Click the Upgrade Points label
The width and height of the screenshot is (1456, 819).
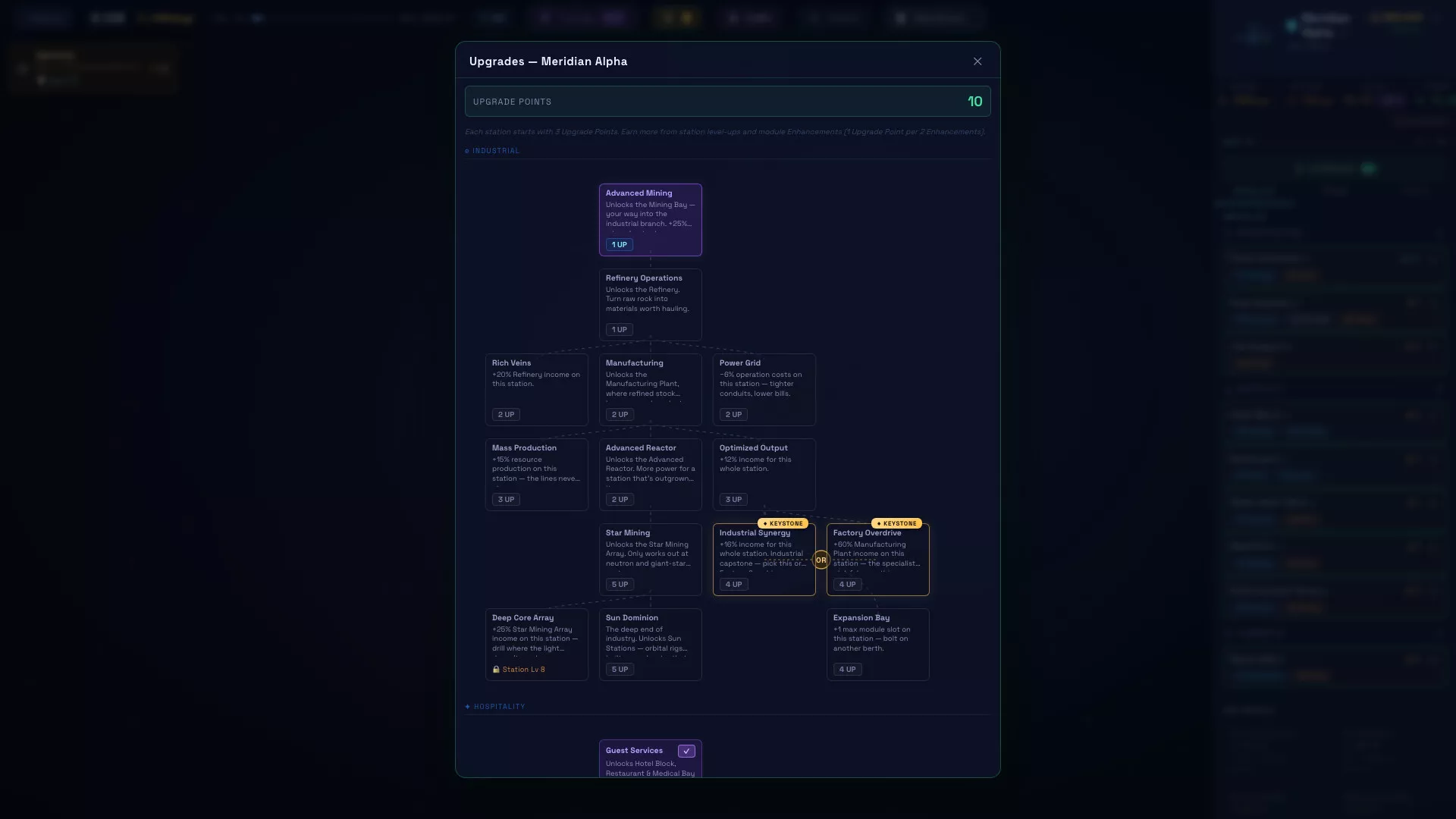512,102
